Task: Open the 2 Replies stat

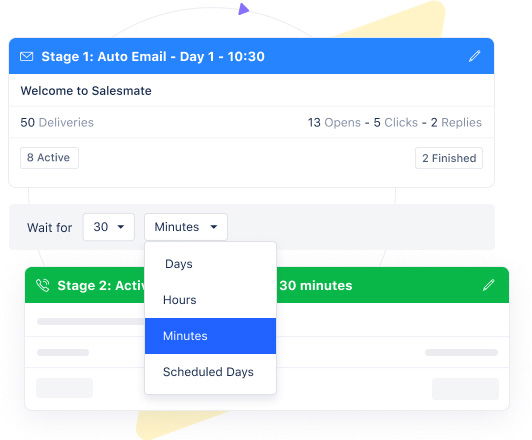Action: coord(456,122)
